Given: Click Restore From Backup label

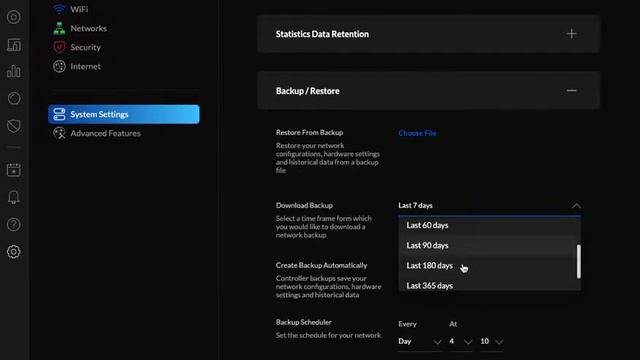Looking at the screenshot, I should pyautogui.click(x=309, y=132).
